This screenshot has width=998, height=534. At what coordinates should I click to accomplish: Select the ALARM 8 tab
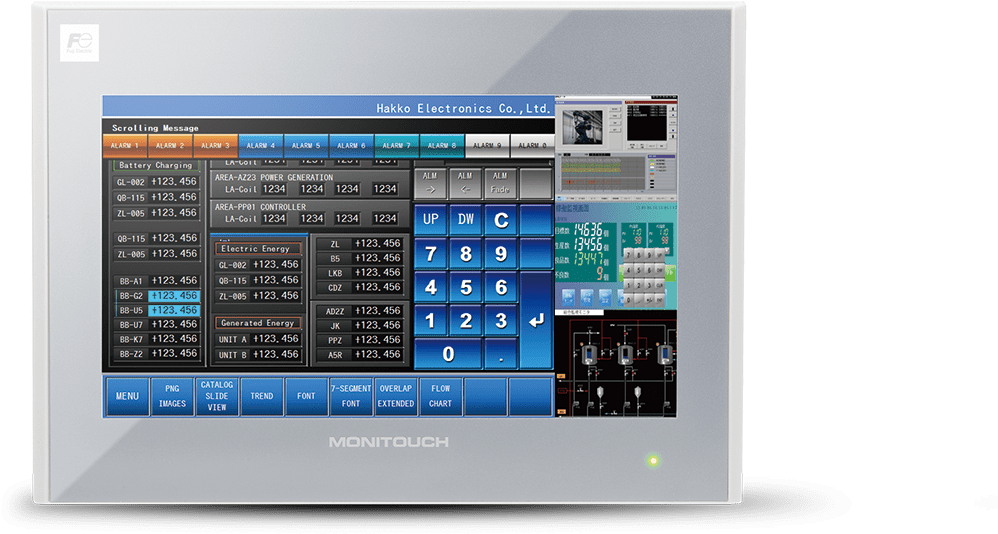tap(442, 146)
